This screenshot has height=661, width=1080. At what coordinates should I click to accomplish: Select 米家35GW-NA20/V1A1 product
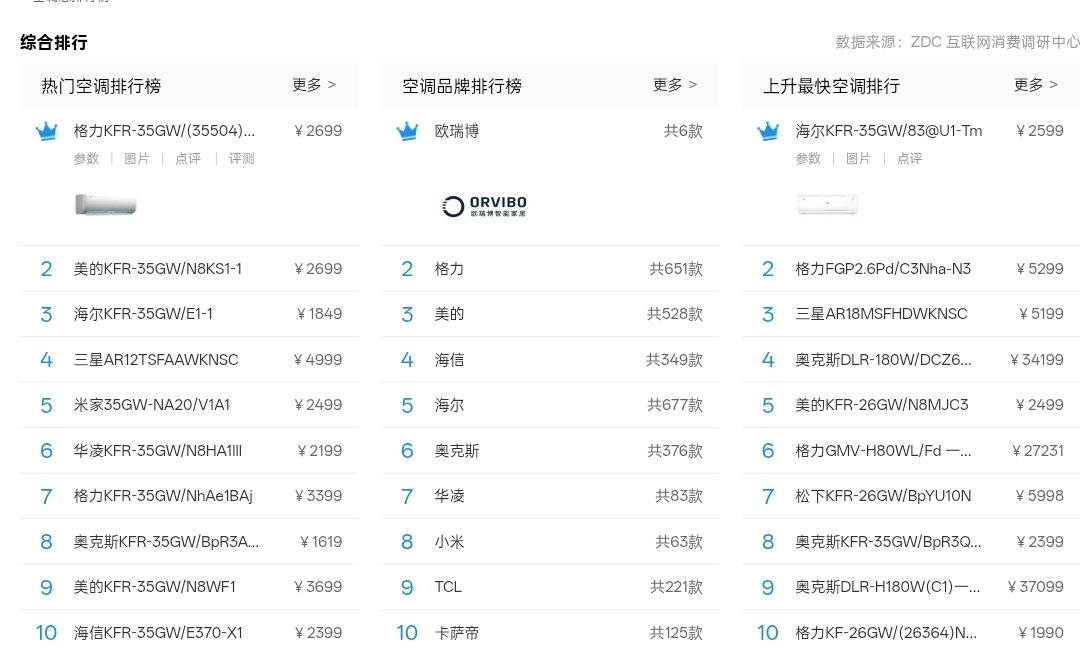point(152,405)
